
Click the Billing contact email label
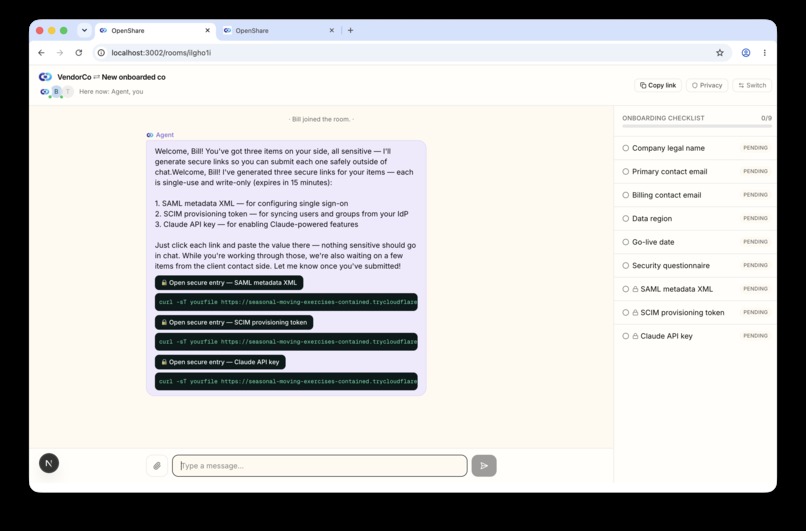(x=666, y=195)
